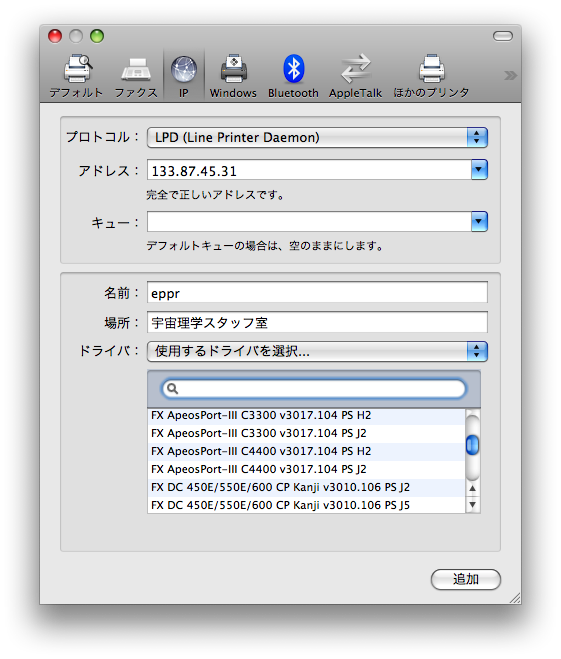561x659 pixels.
Task: Expand the キュー queue dropdown arrow
Action: pyautogui.click(x=479, y=221)
